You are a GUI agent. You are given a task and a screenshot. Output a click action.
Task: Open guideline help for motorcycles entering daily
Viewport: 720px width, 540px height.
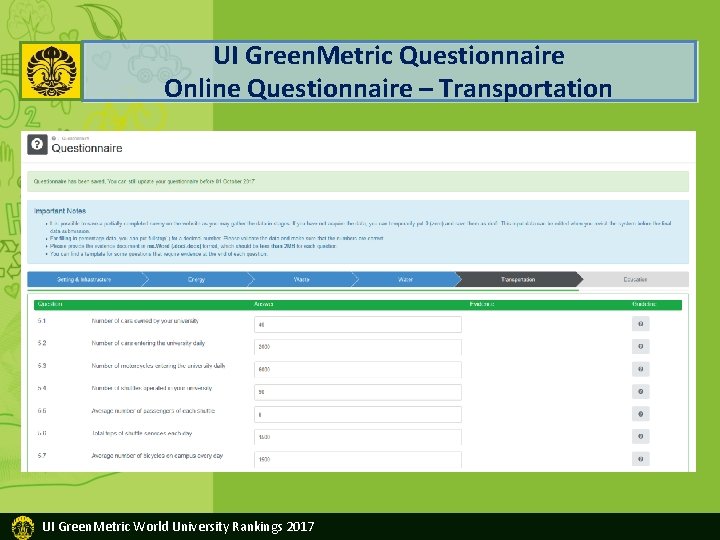641,369
